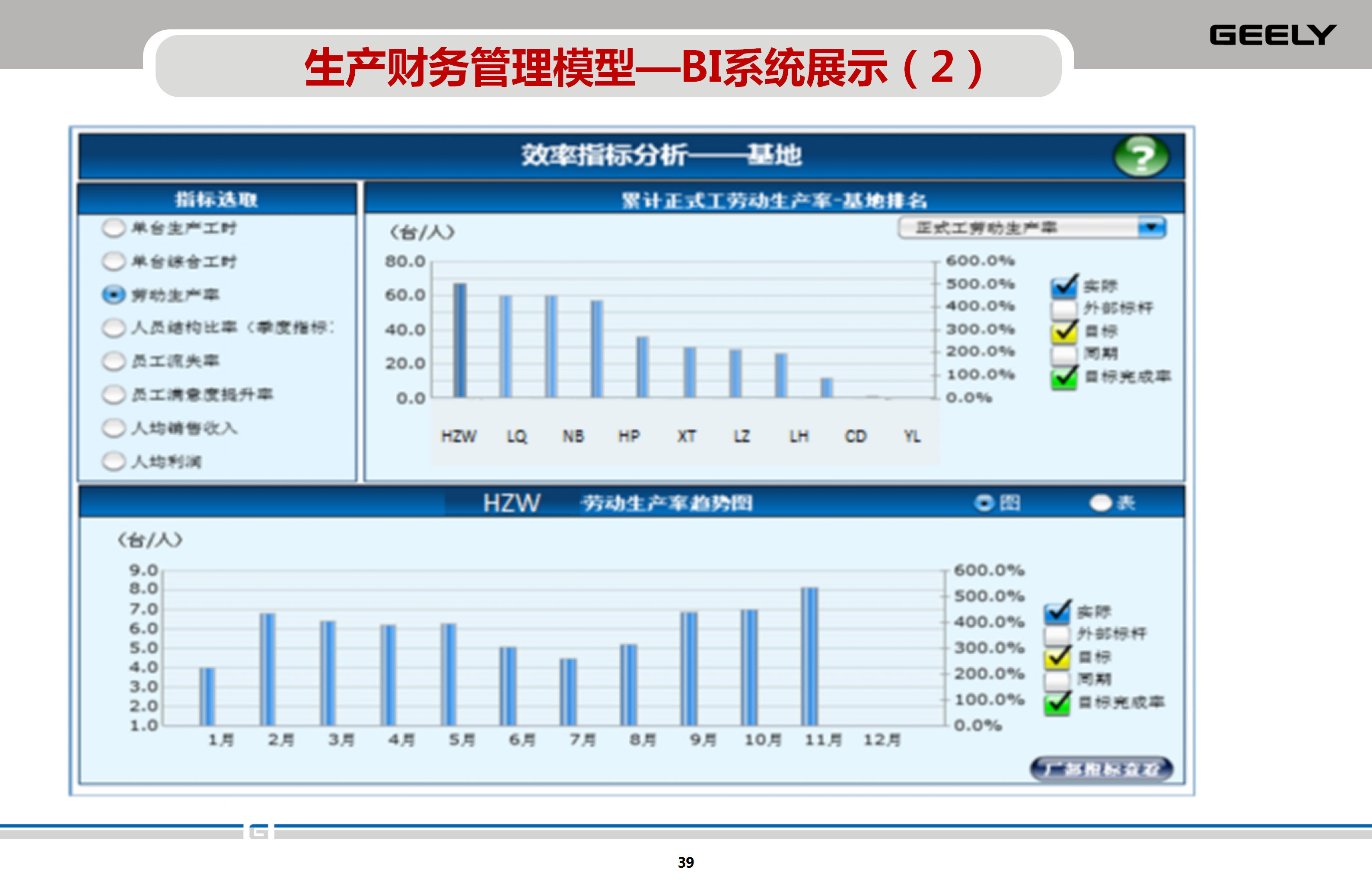1372x882 pixels.
Task: Select the 员工流失率 radio option
Action: pos(113,361)
